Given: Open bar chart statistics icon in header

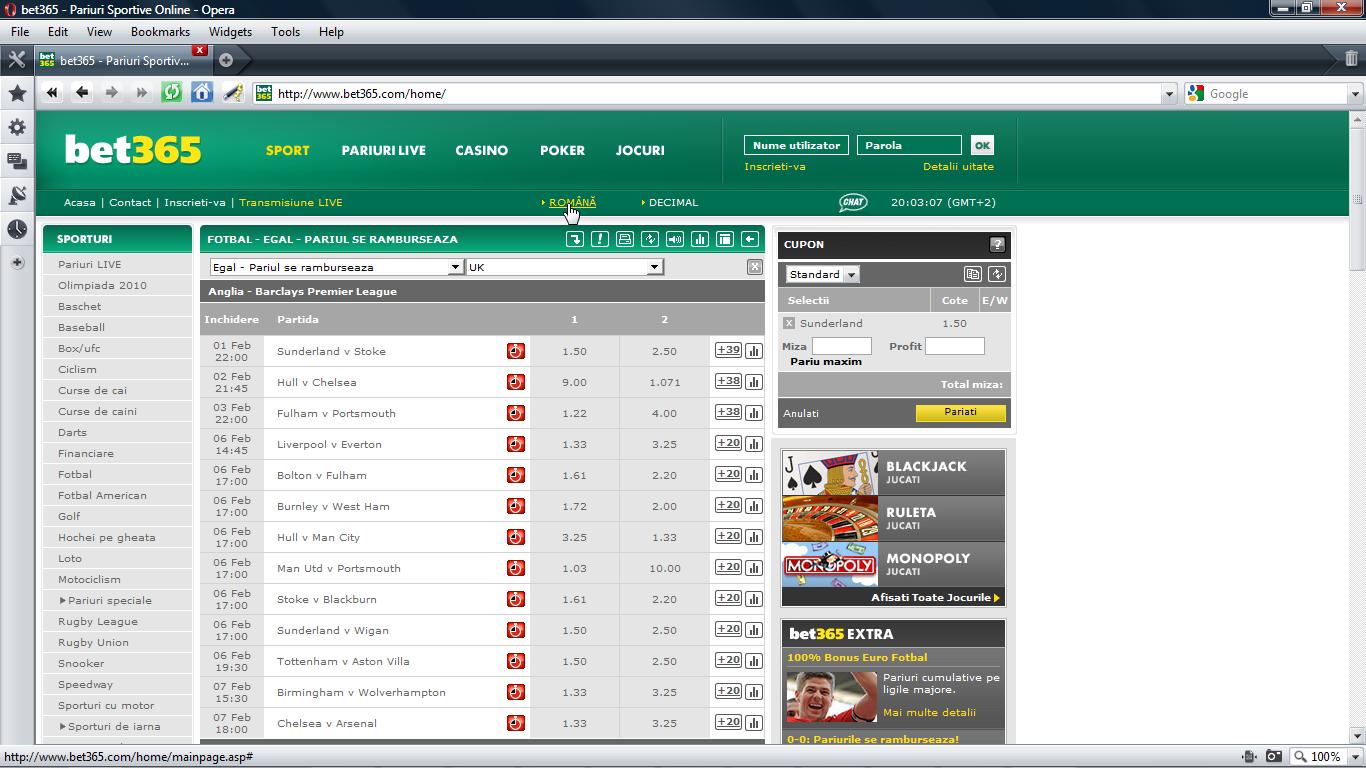Looking at the screenshot, I should tap(700, 239).
